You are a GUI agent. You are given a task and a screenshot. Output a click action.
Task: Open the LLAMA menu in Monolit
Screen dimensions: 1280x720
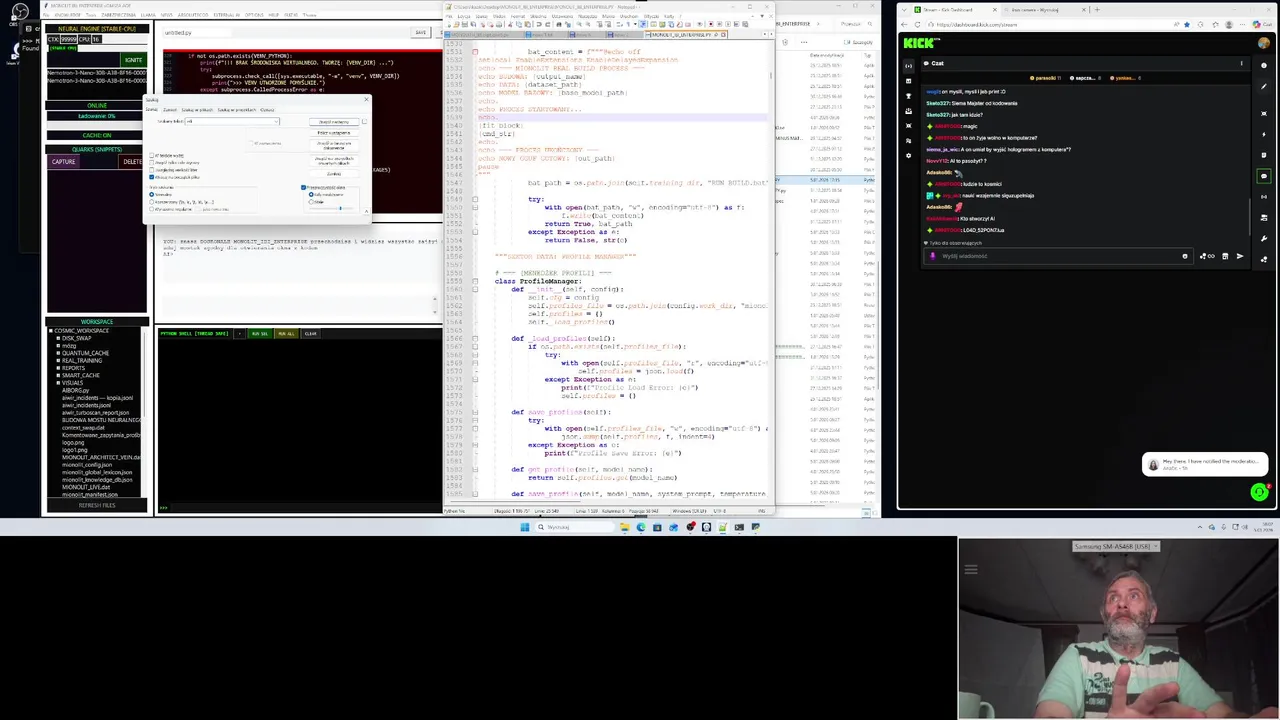pyautogui.click(x=148, y=15)
